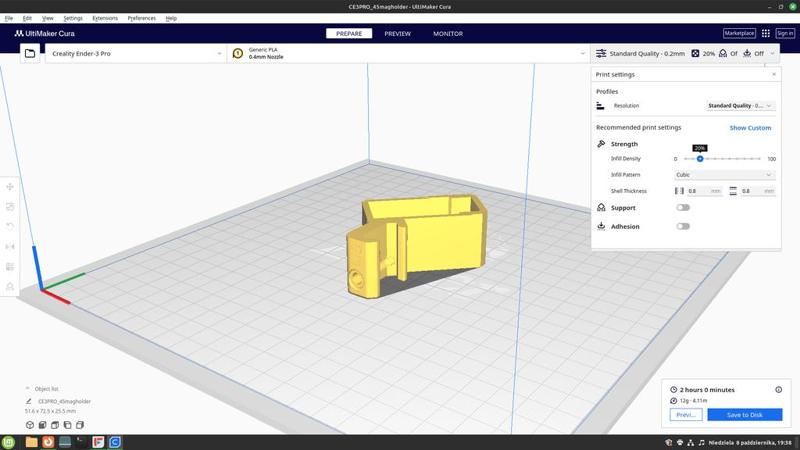Click the Generic PLA material extruder icon

pyautogui.click(x=238, y=53)
